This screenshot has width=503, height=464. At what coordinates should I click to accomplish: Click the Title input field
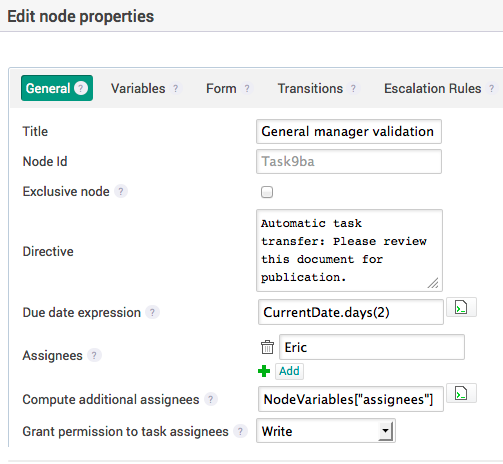click(x=349, y=132)
